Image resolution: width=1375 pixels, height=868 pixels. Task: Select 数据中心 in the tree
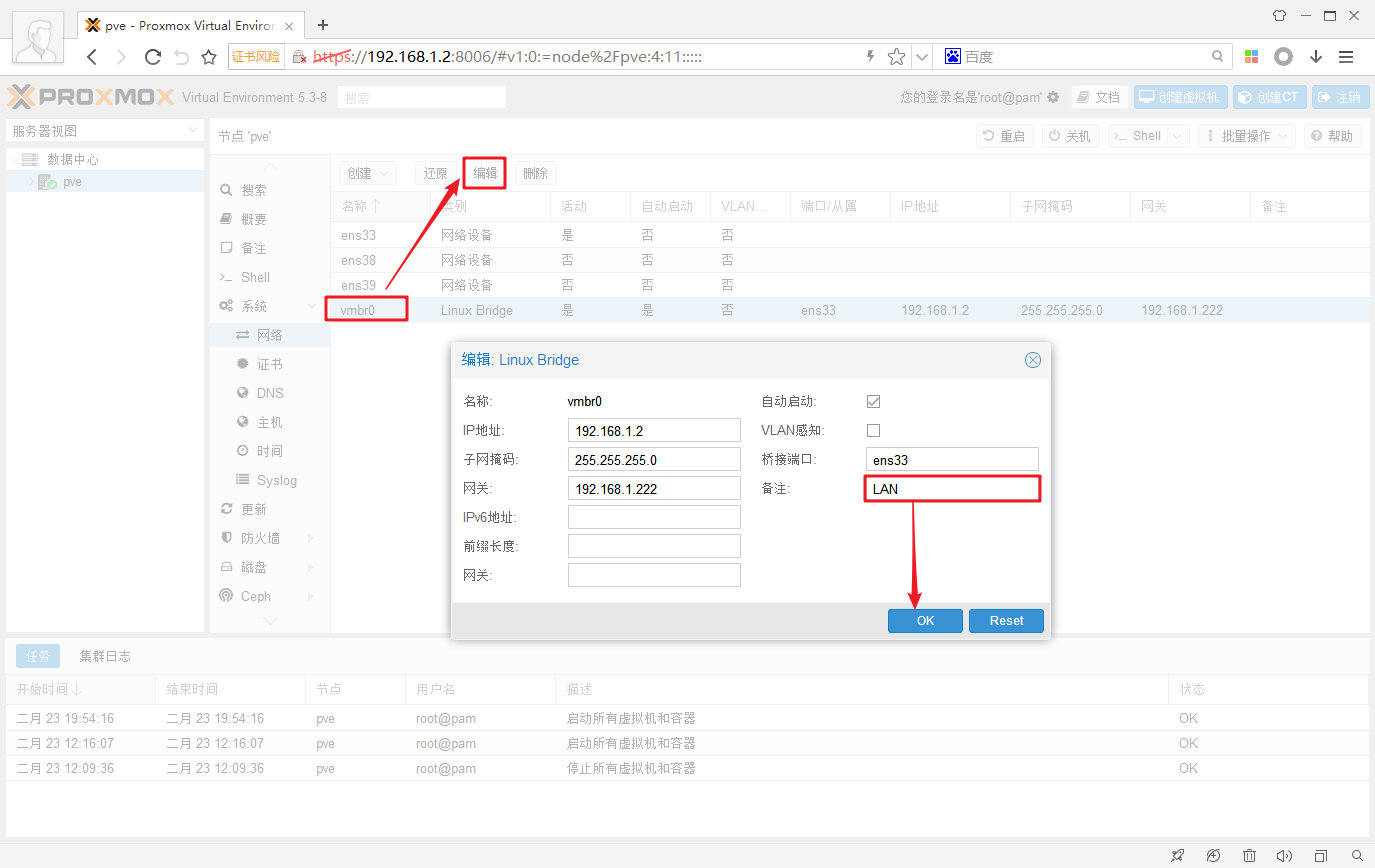pyautogui.click(x=73, y=159)
